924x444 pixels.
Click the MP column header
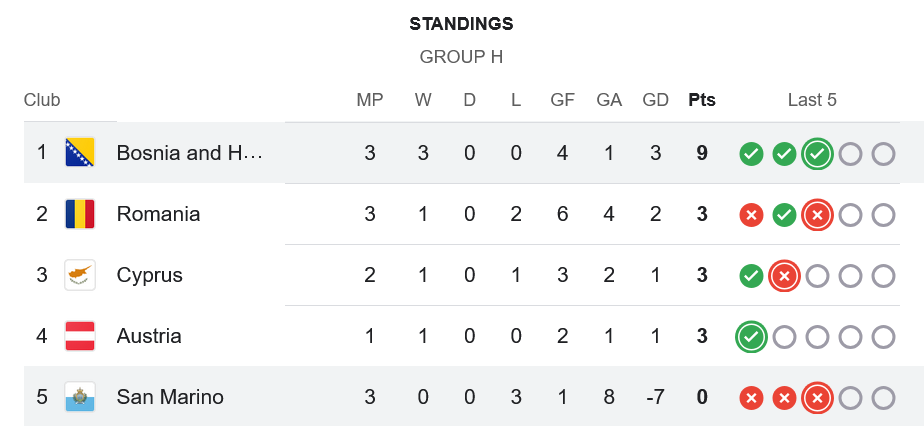(x=369, y=100)
